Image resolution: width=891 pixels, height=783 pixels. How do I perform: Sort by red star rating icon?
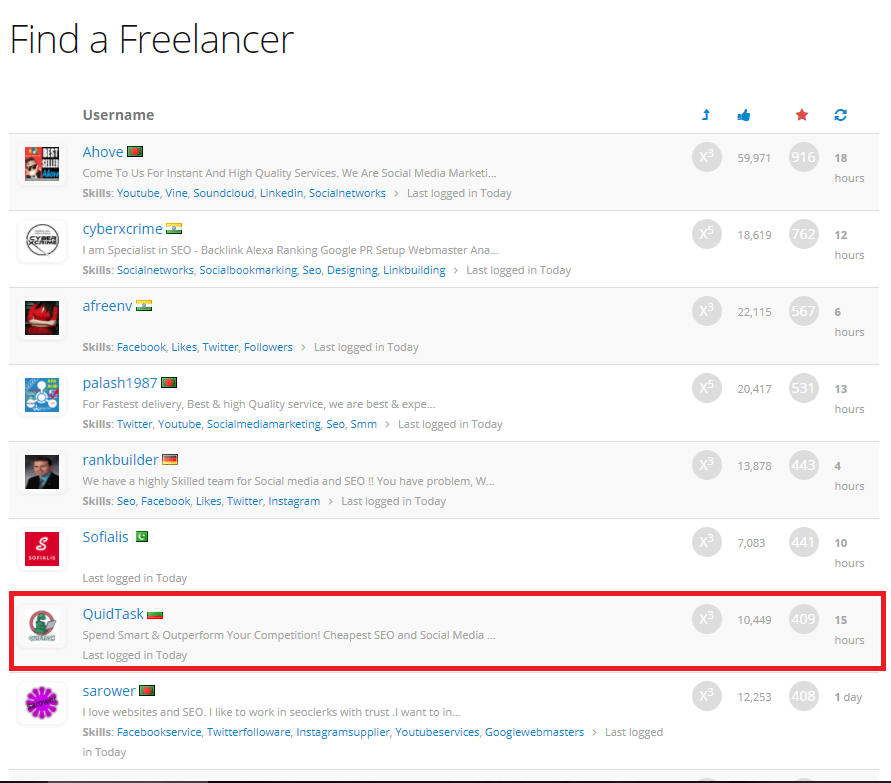802,115
